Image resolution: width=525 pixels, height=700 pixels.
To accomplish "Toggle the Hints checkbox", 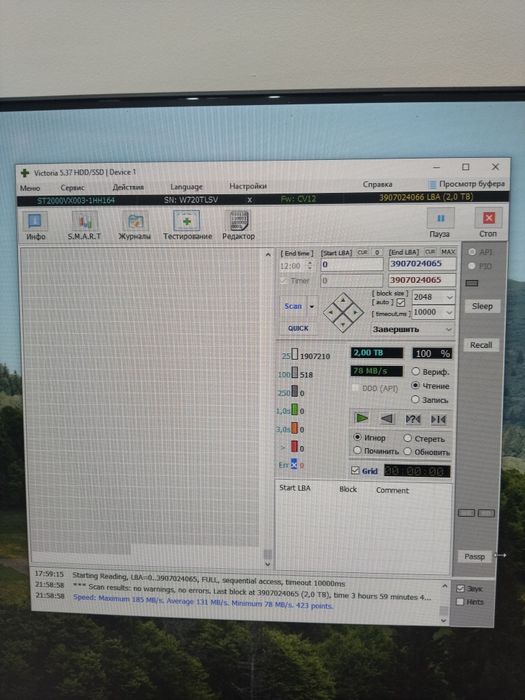I will 460,602.
